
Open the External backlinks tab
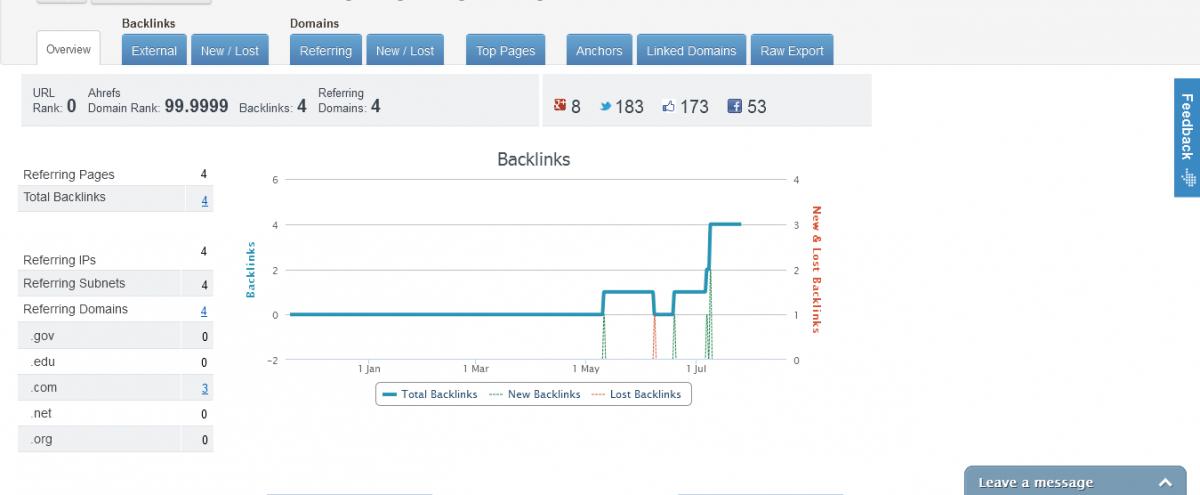pyautogui.click(x=154, y=51)
